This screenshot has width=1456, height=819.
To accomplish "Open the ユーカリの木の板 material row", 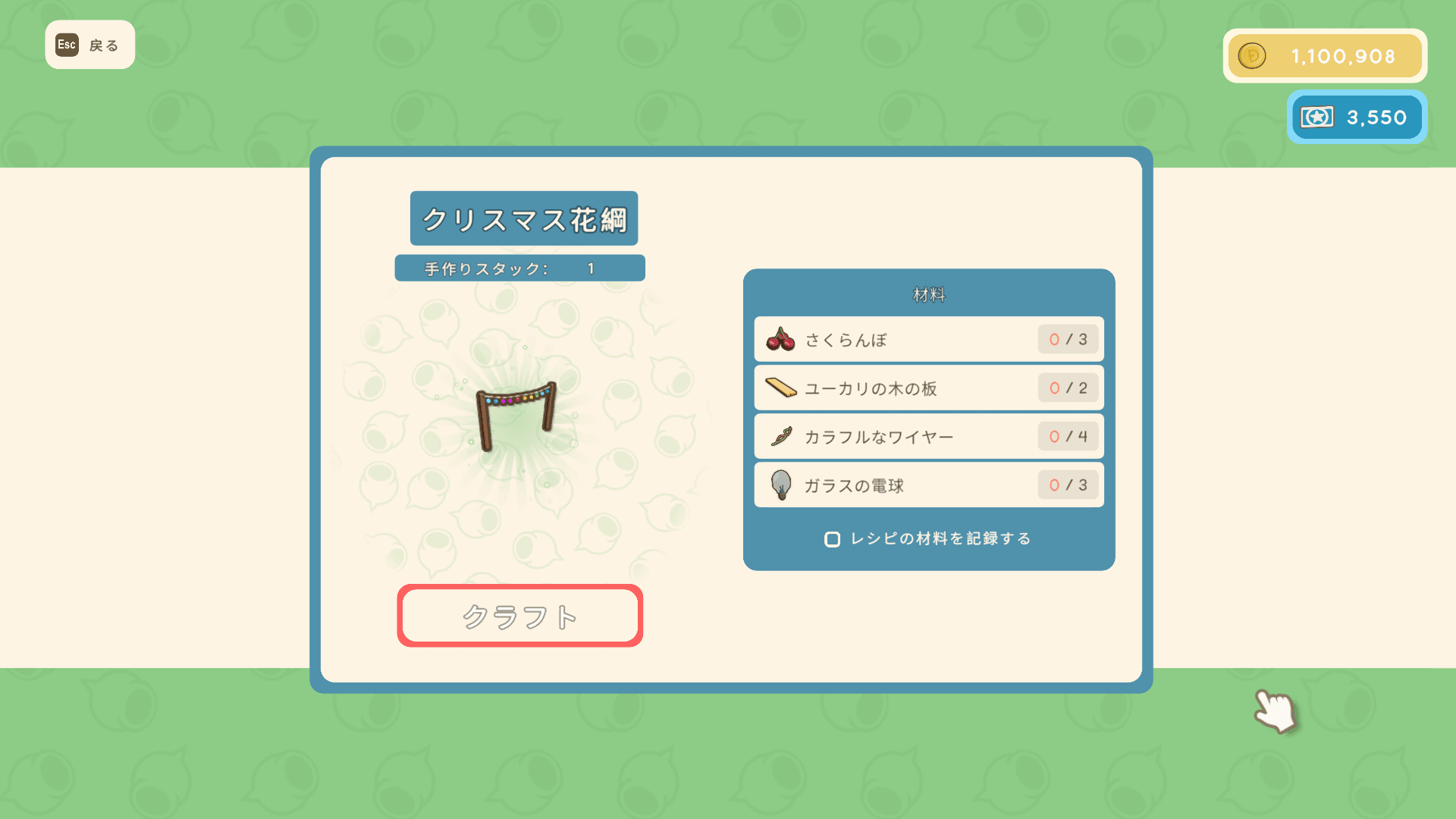I will [929, 388].
